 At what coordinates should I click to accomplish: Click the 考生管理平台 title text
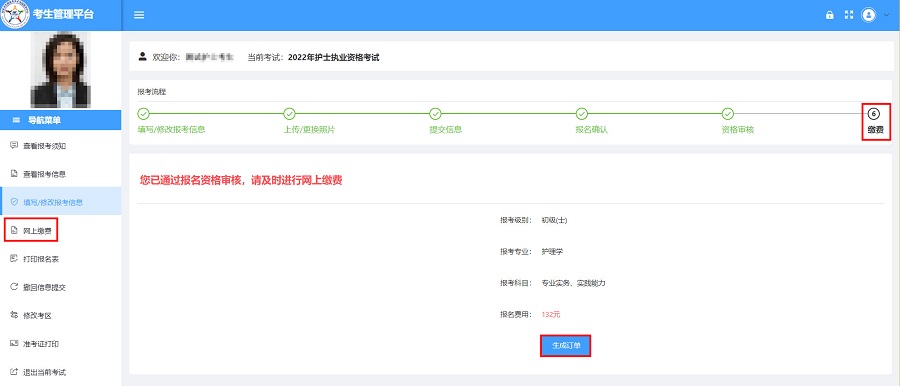tap(64, 15)
